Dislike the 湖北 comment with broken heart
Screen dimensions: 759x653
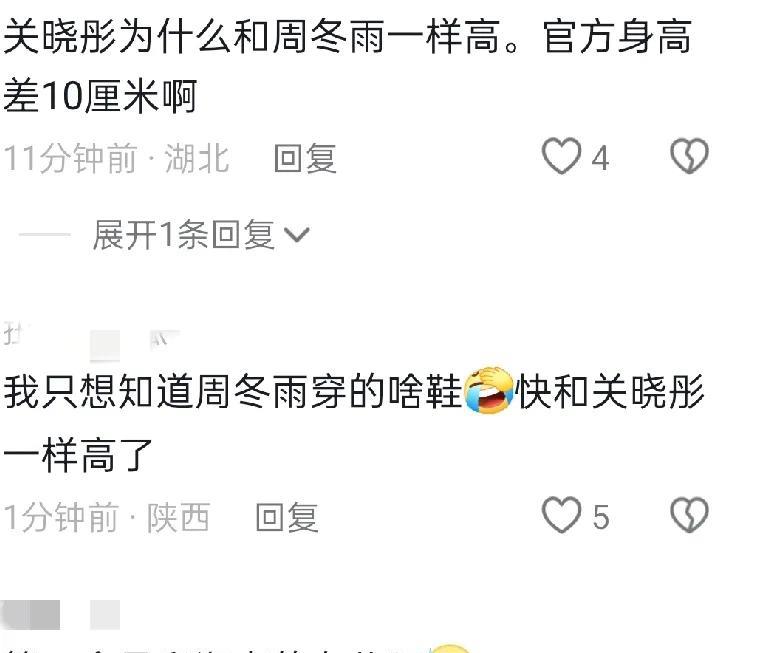pos(689,156)
